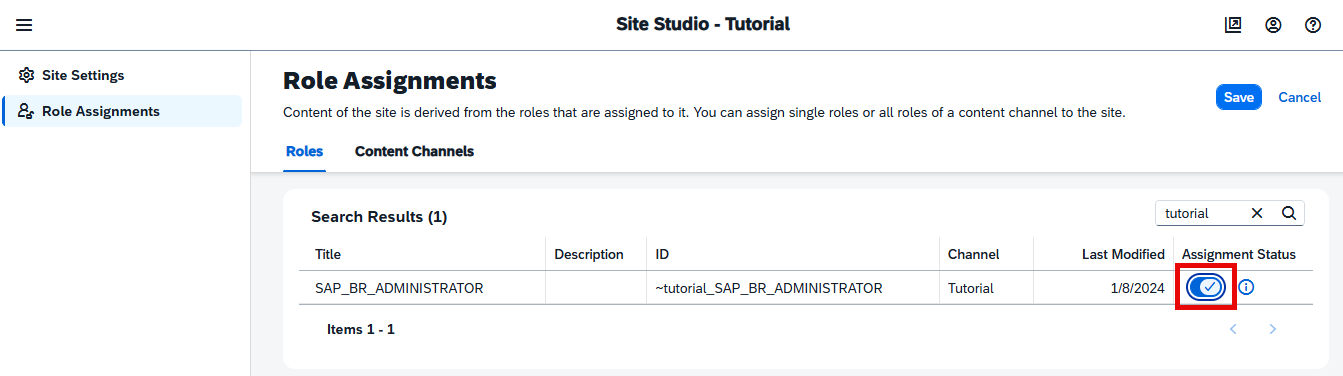The width and height of the screenshot is (1343, 376).
Task: Switch to the Roles tab
Action: 305,151
